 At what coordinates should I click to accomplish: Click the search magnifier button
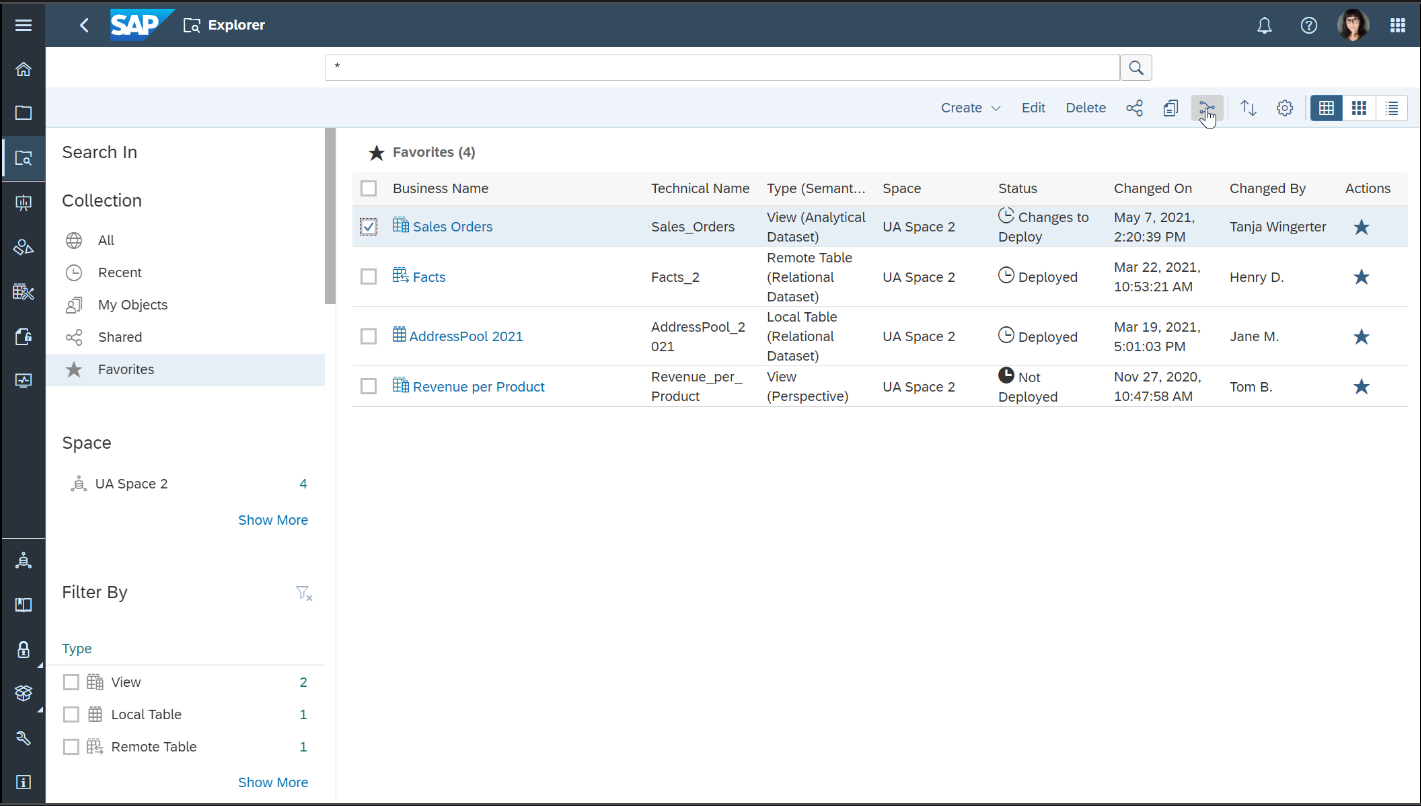coord(1136,67)
